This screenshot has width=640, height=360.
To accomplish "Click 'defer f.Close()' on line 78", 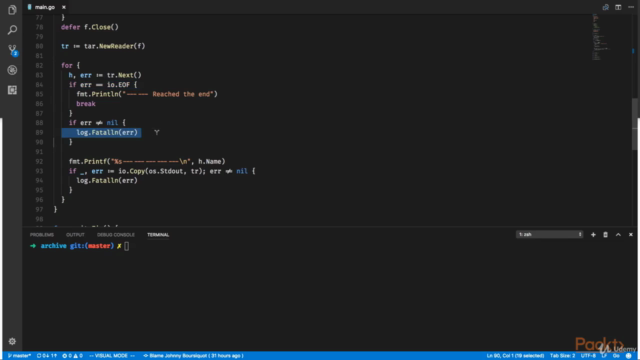I will click(90, 27).
